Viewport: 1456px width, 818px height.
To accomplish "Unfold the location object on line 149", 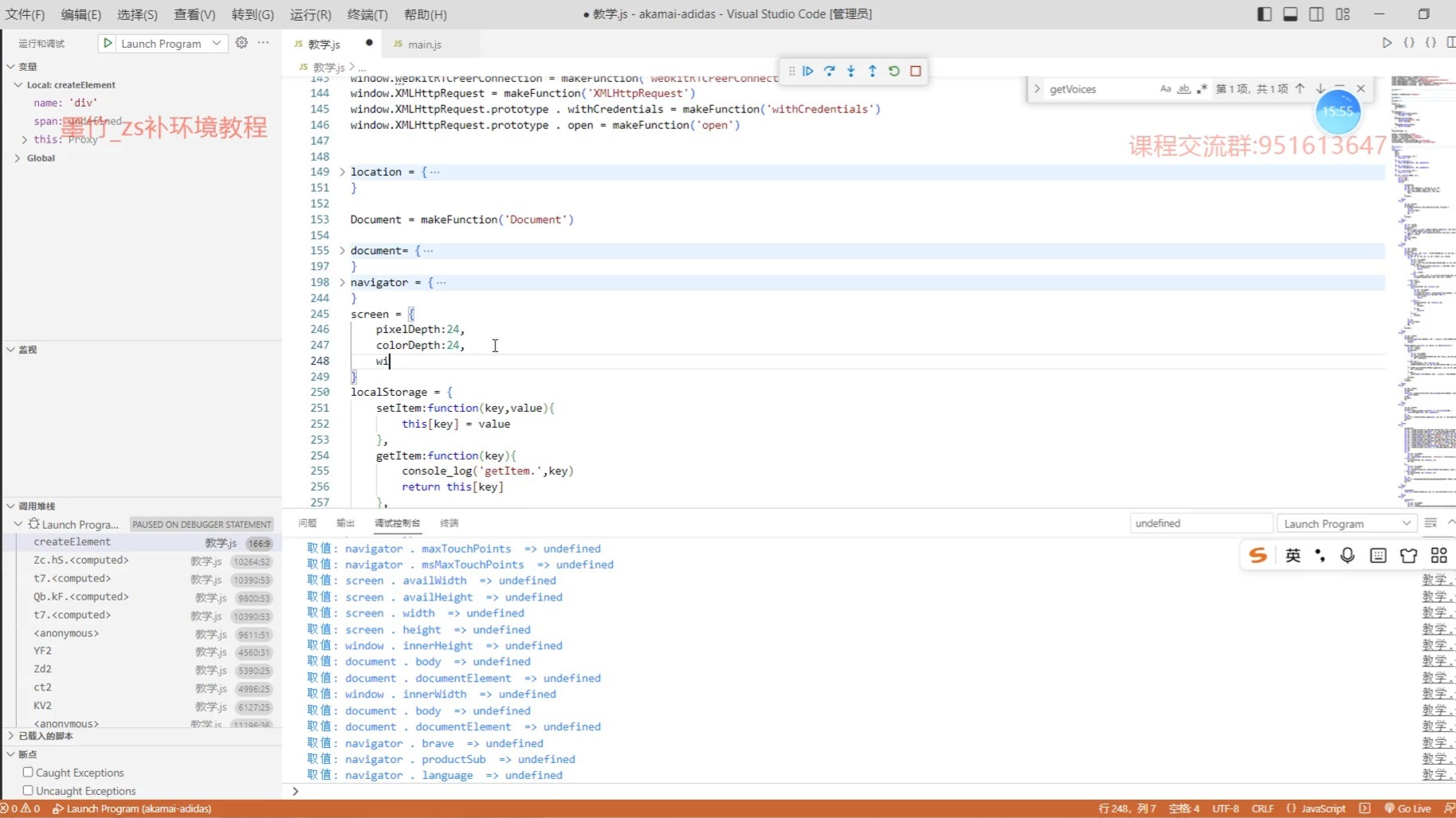I will point(343,171).
